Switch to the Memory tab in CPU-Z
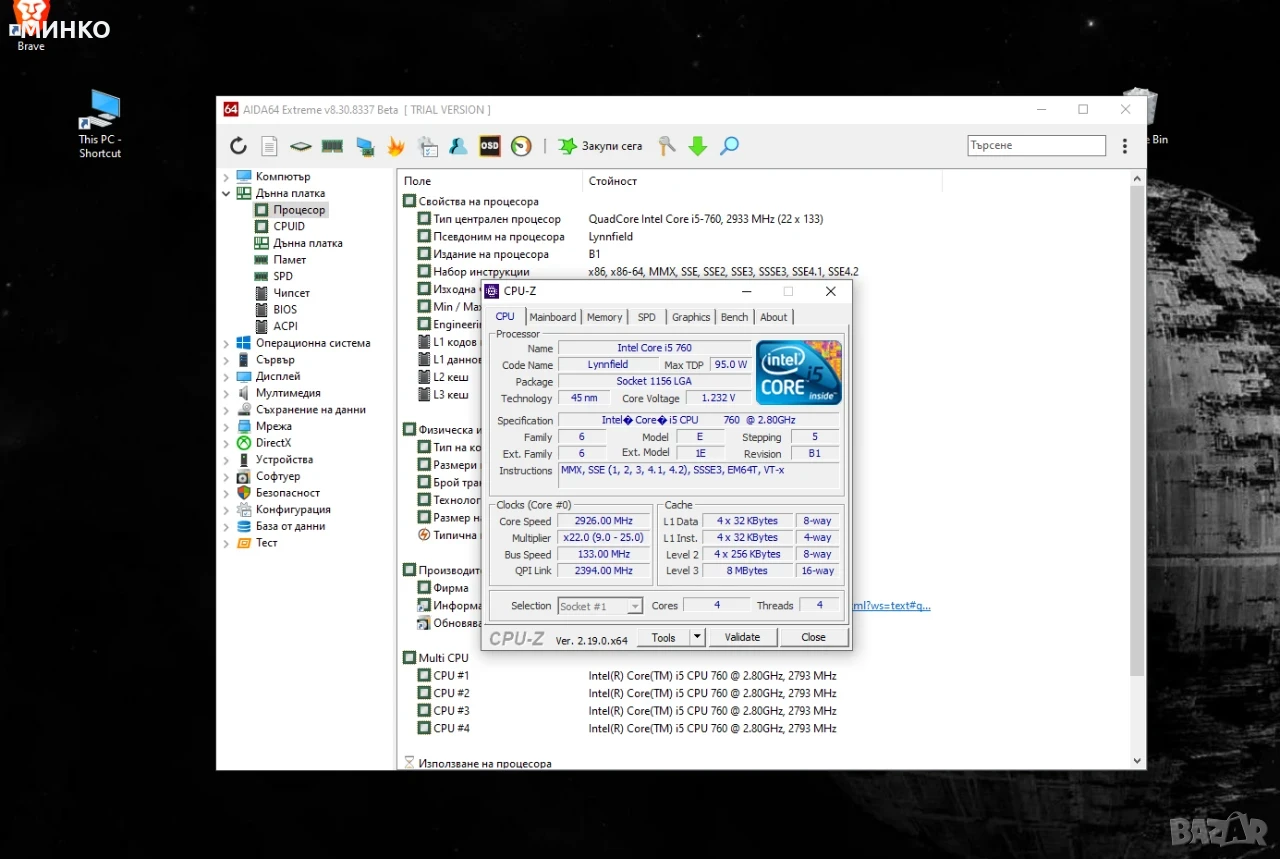Image resolution: width=1280 pixels, height=859 pixels. [x=605, y=317]
